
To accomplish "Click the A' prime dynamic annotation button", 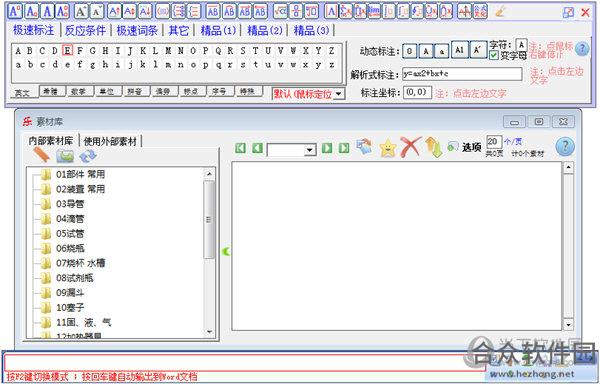I will click(478, 50).
